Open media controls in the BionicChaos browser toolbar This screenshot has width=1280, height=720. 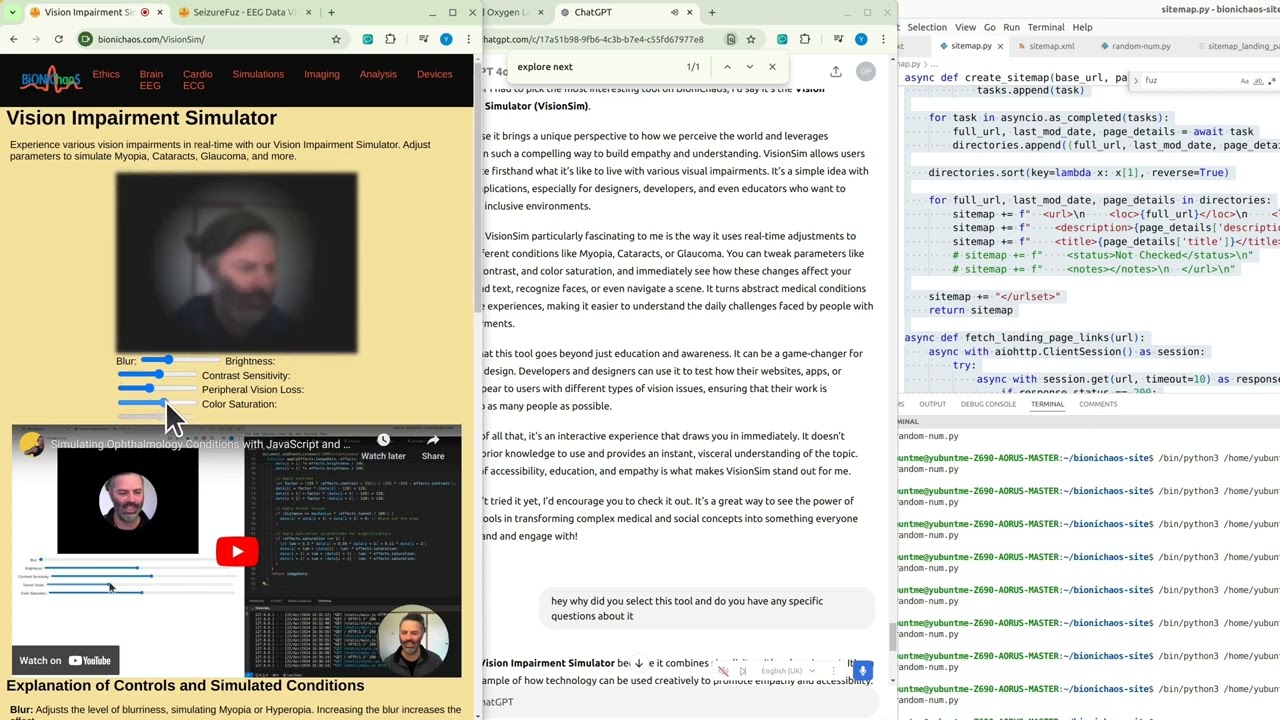point(423,39)
